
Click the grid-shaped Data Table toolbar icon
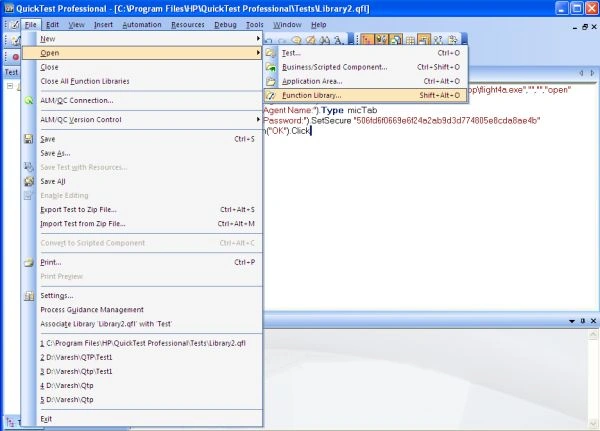coord(410,40)
